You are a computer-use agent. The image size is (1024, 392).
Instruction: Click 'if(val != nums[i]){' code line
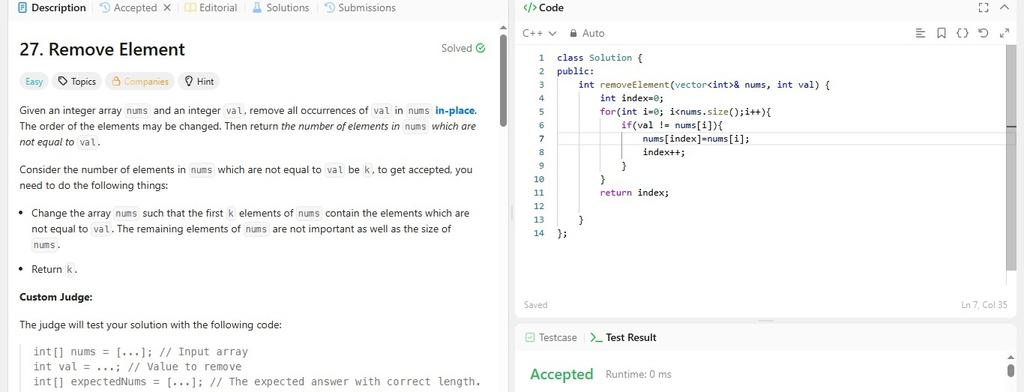tap(673, 125)
